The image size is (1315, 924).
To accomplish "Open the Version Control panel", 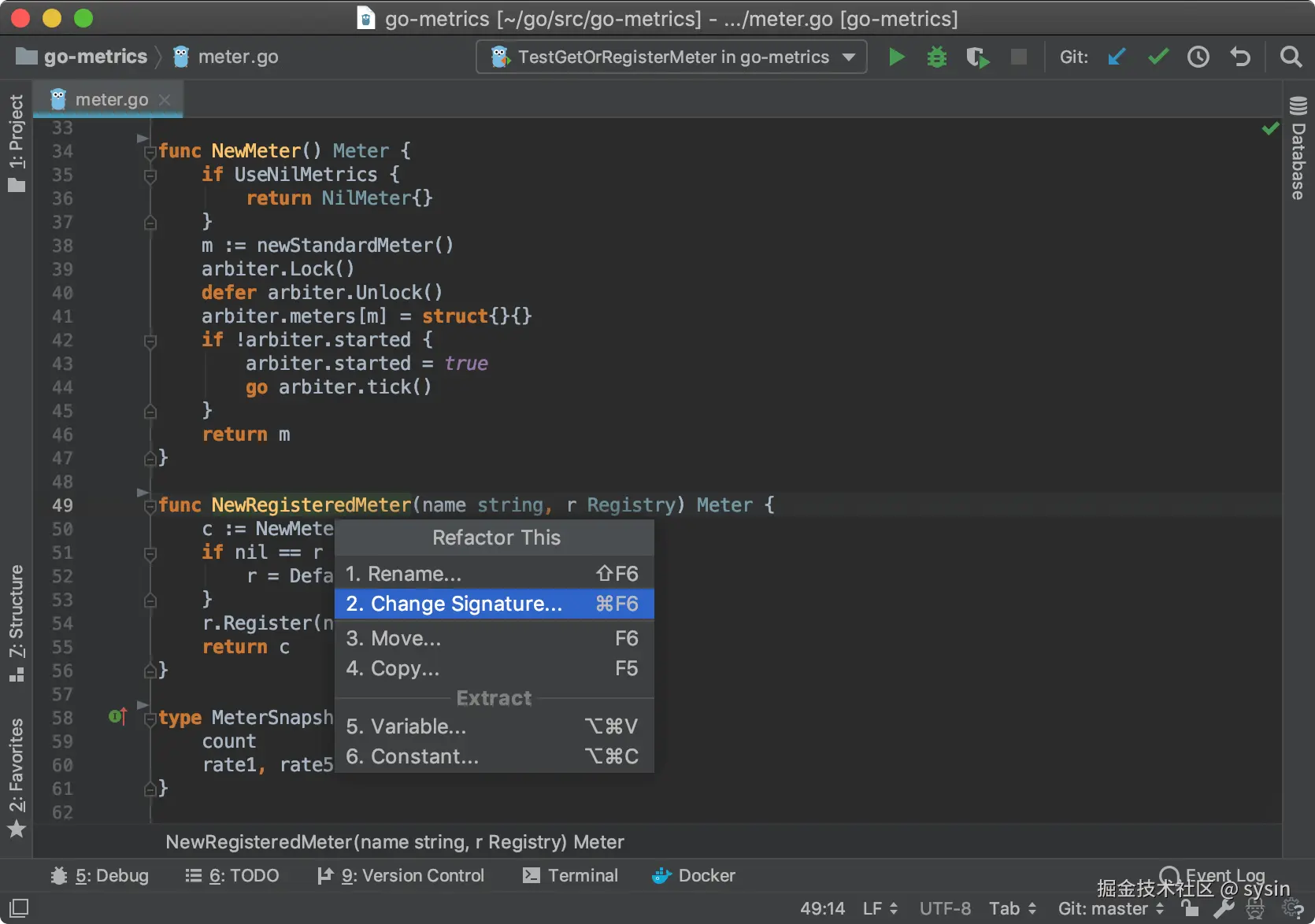I will click(x=401, y=875).
